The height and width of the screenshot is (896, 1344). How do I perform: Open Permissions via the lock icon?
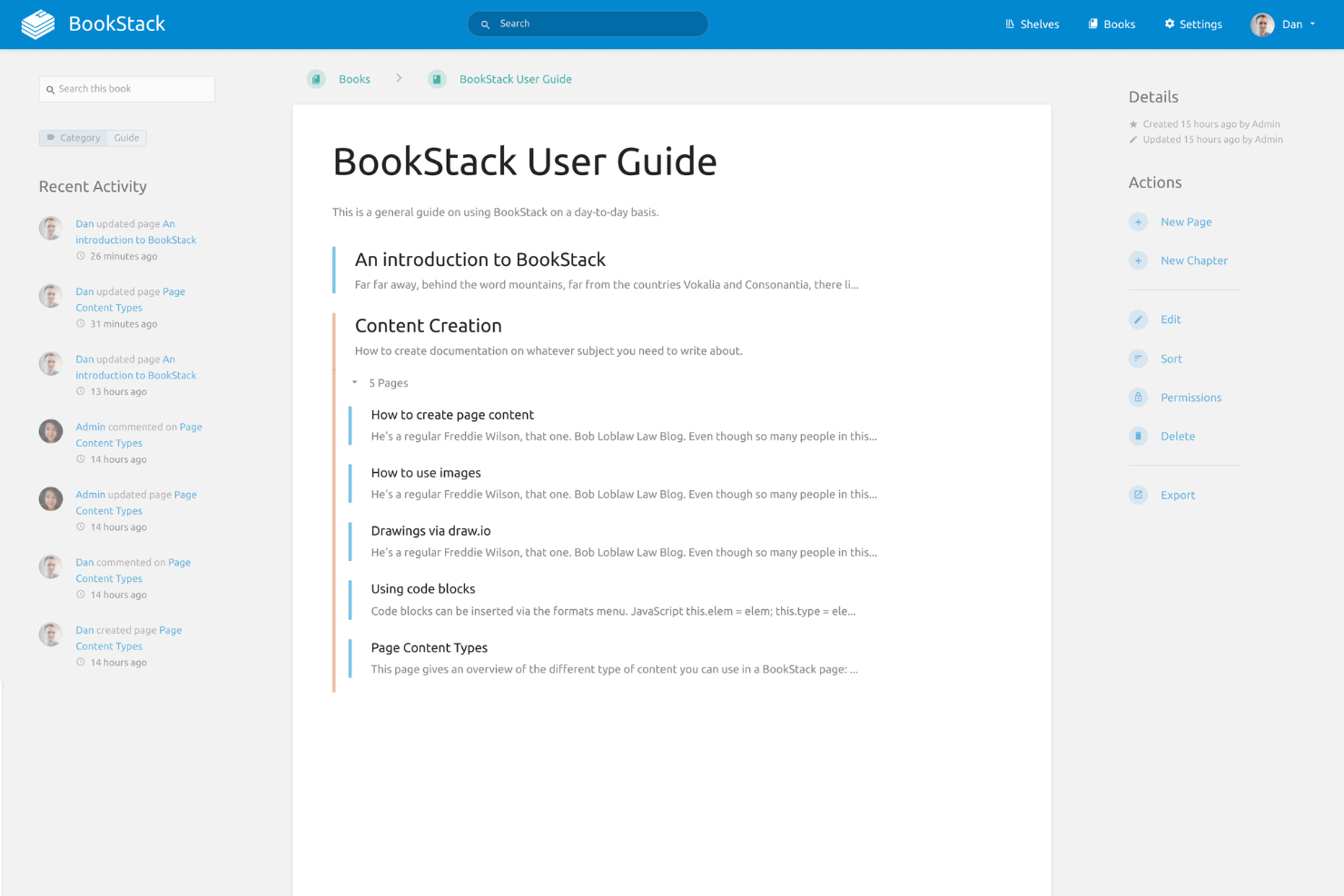(1138, 398)
